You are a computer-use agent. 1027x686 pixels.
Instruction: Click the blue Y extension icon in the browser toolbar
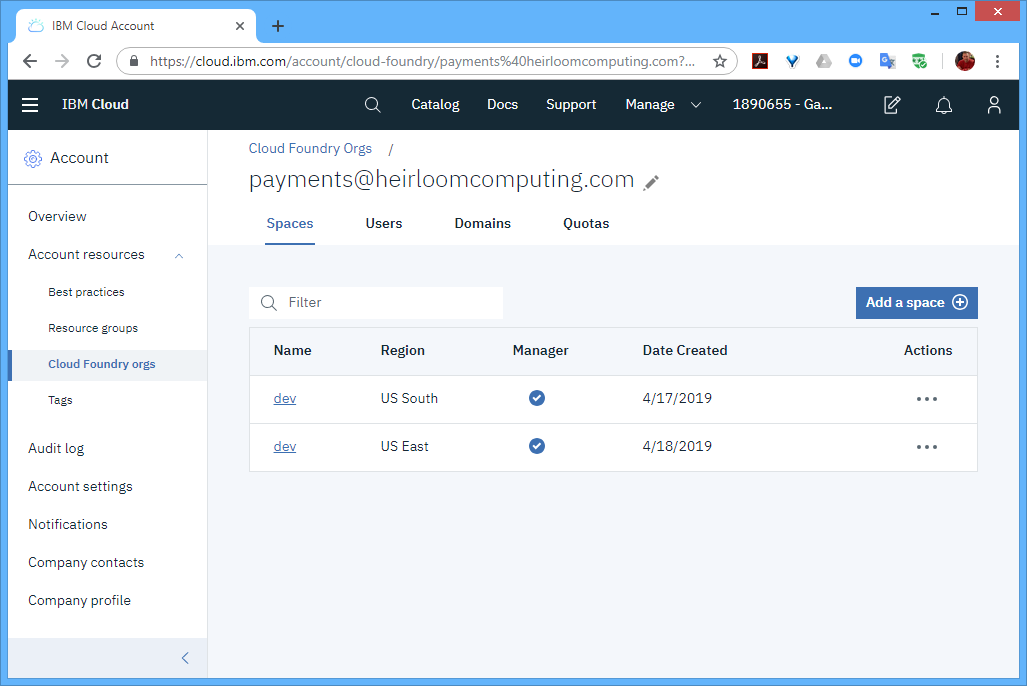click(793, 62)
